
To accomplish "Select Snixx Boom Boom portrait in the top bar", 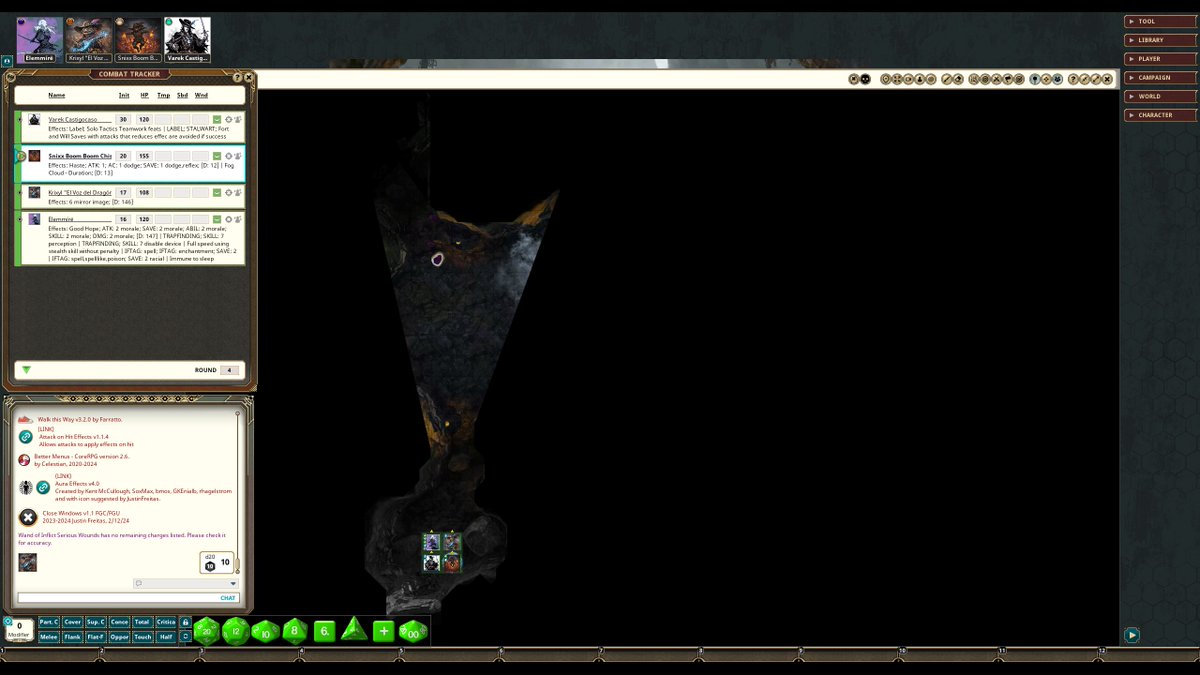I will click(x=137, y=39).
